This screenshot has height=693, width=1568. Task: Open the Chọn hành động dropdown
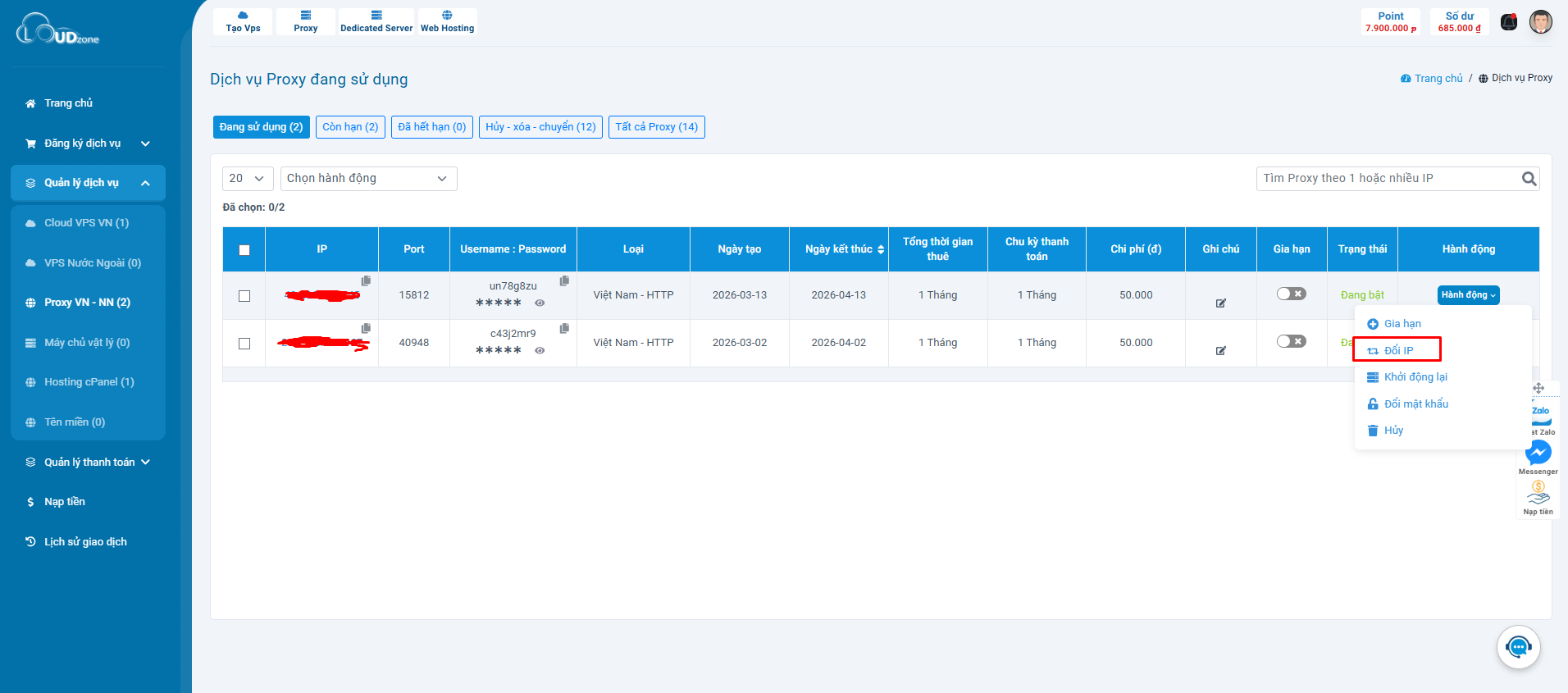(x=368, y=179)
